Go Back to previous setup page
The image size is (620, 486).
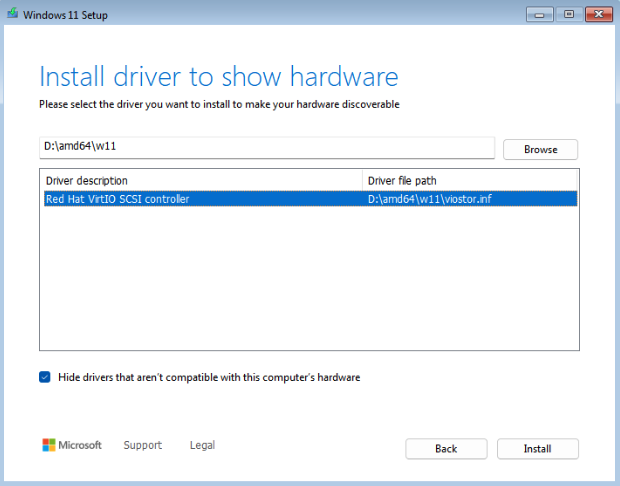tap(446, 448)
